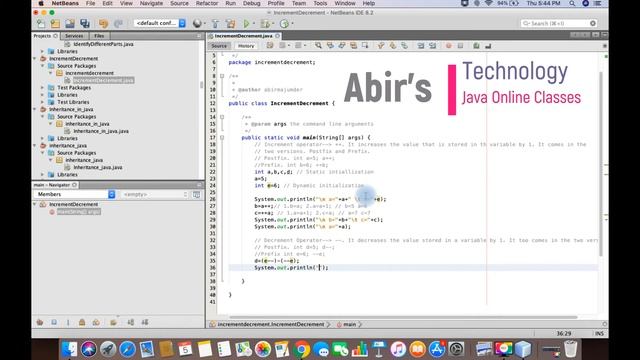
Task: Collapse the Inheritance_Java project node
Action: click(35, 146)
